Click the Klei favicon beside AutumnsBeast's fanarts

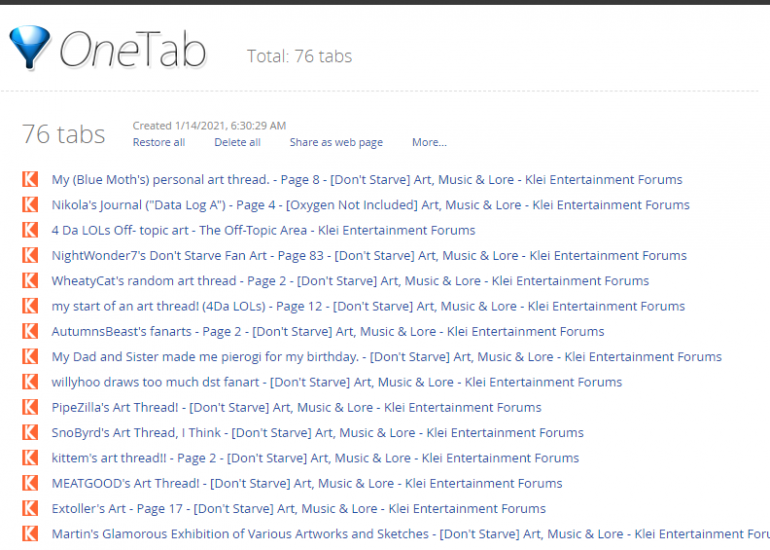[30, 331]
